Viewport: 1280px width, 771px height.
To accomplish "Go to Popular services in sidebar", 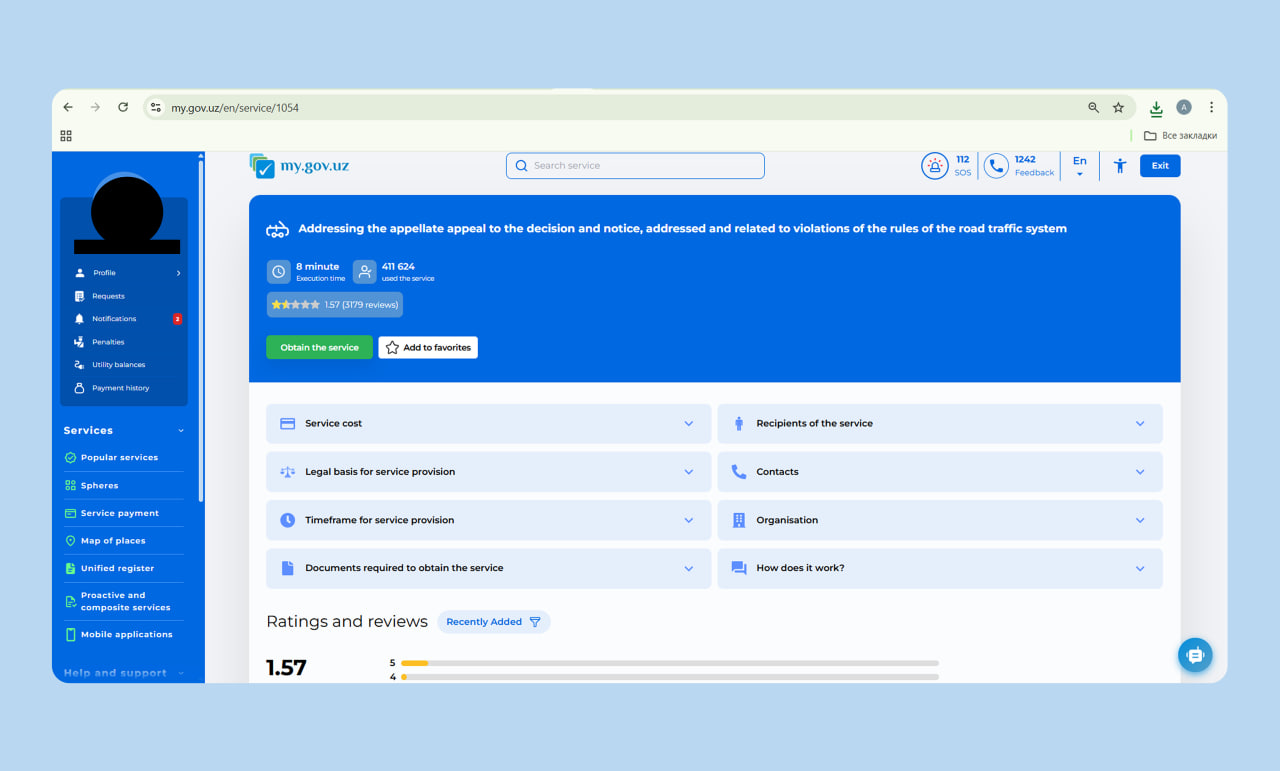I will click(x=119, y=458).
